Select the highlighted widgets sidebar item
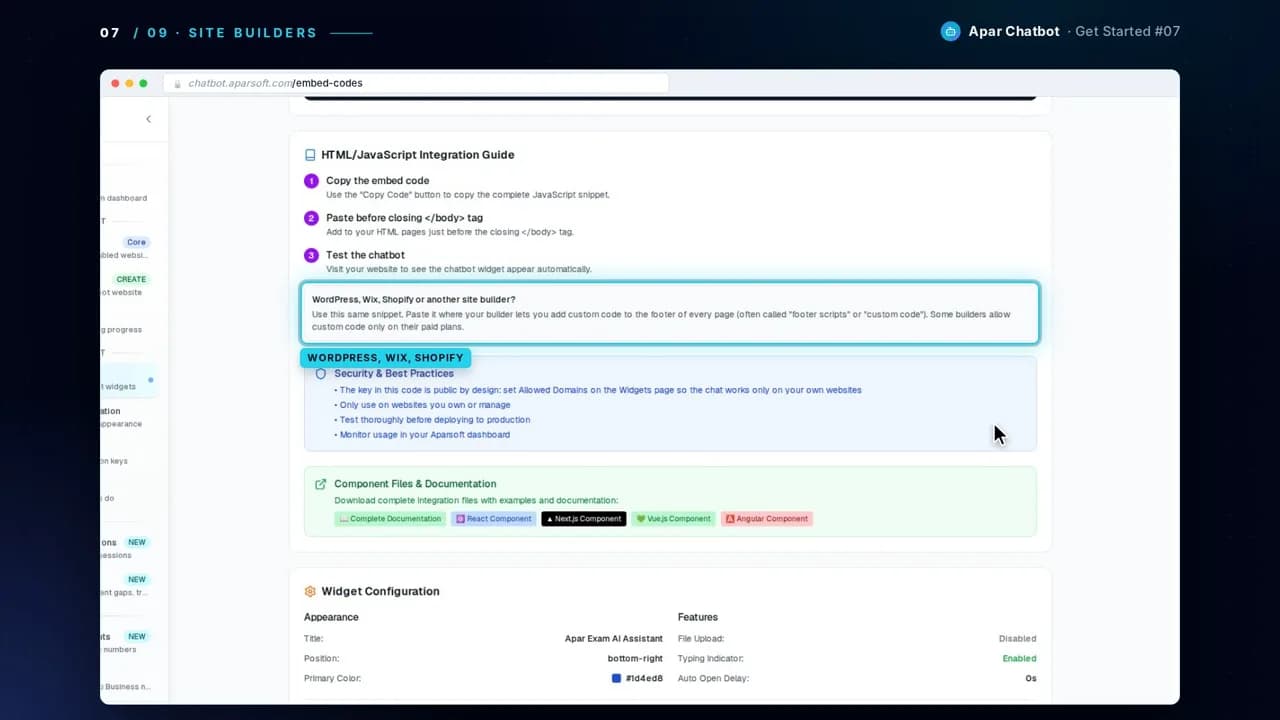 tap(128, 380)
